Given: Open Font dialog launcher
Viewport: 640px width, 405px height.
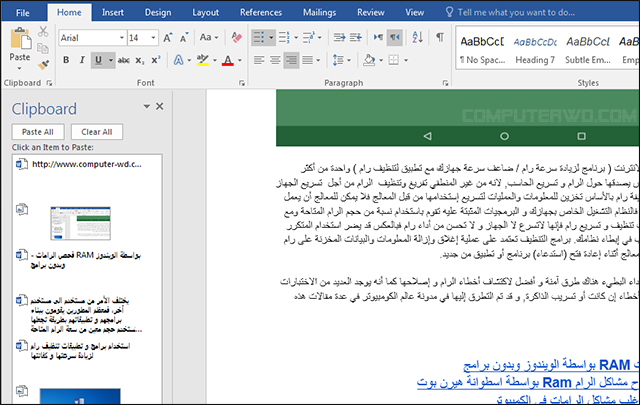Looking at the screenshot, I should (242, 83).
